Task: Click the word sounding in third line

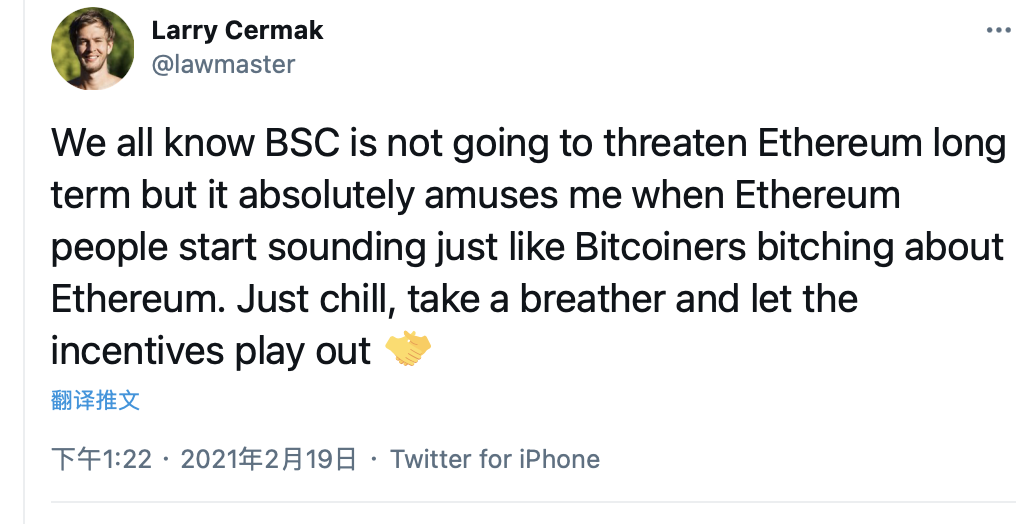Action: (x=347, y=248)
